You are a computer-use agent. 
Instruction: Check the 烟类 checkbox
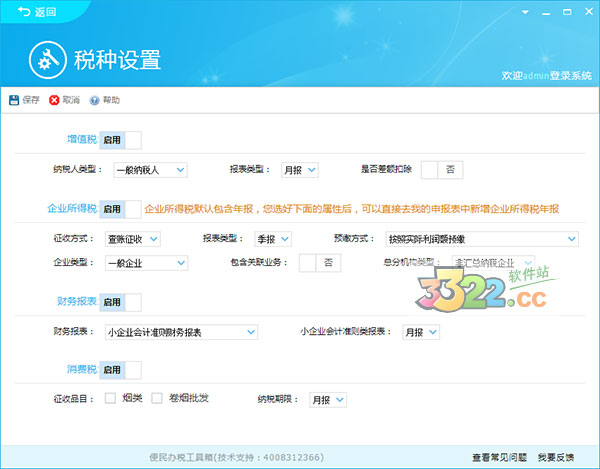coord(111,398)
